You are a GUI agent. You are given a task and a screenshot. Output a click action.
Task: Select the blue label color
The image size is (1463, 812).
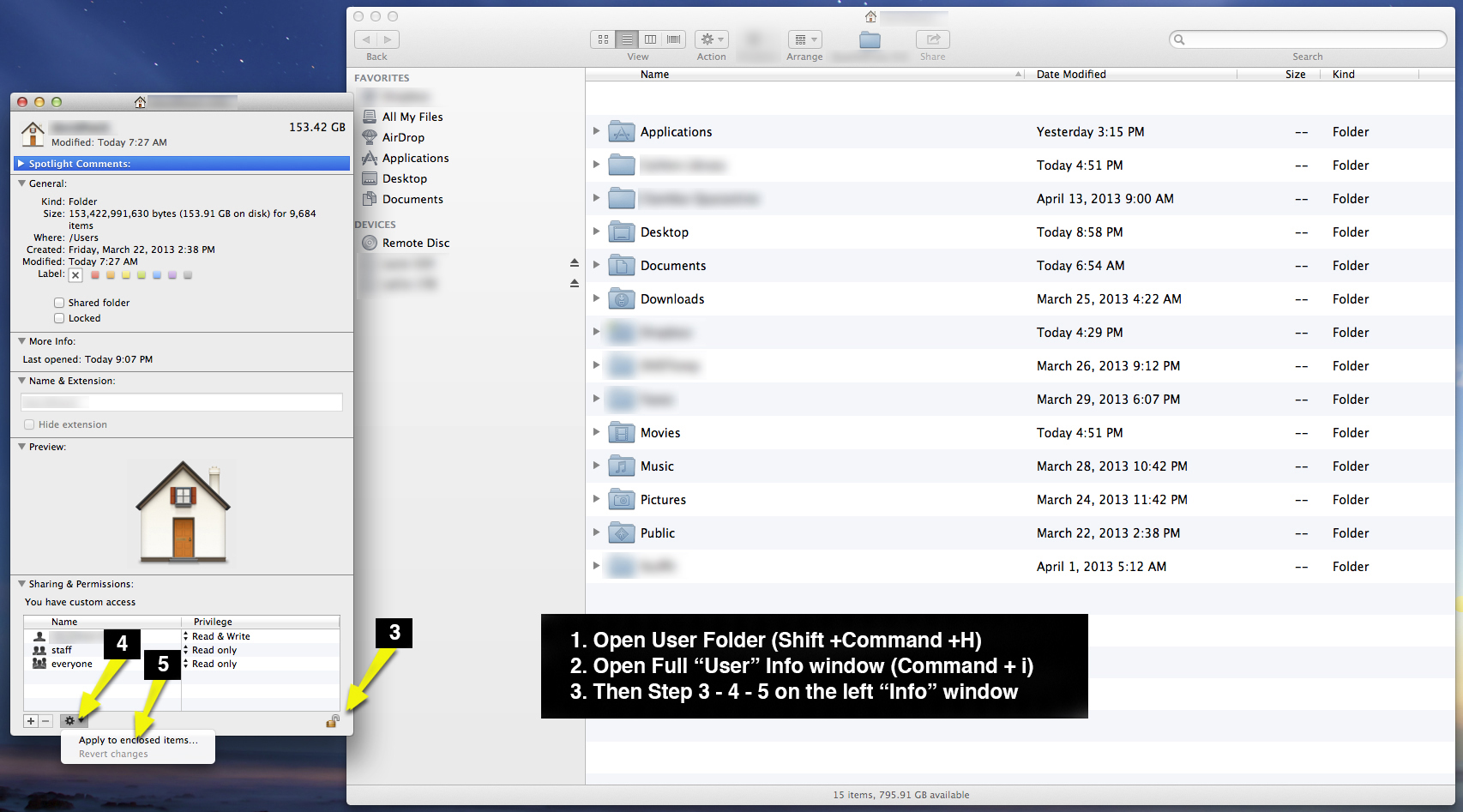157,275
